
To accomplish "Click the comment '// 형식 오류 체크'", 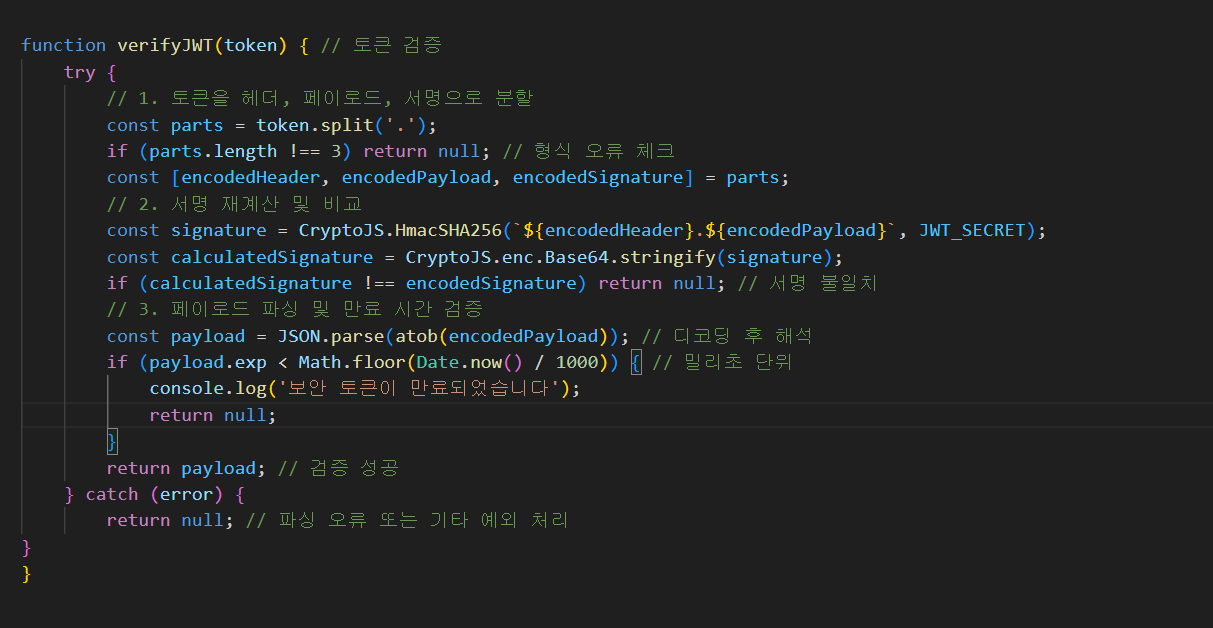I will pos(587,151).
